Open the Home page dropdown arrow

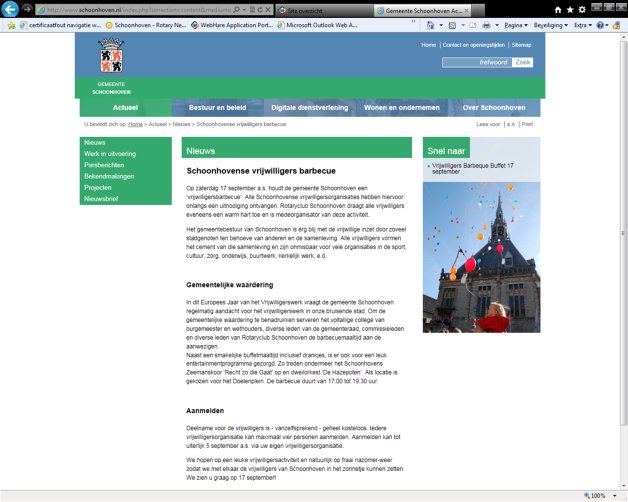coord(441,25)
